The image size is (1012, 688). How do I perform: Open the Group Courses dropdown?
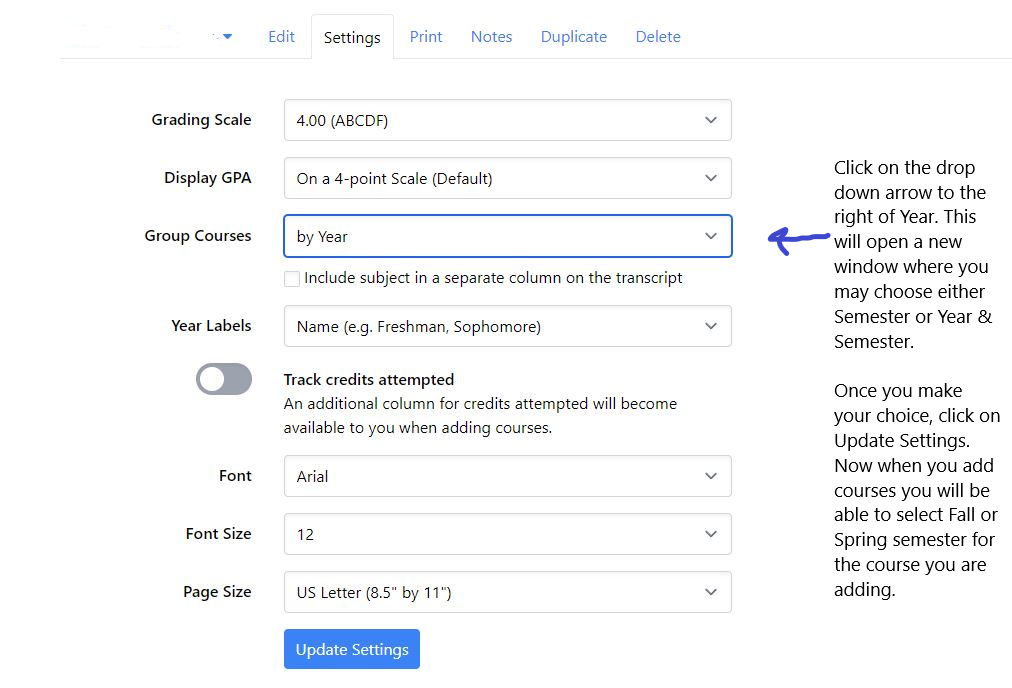point(507,236)
